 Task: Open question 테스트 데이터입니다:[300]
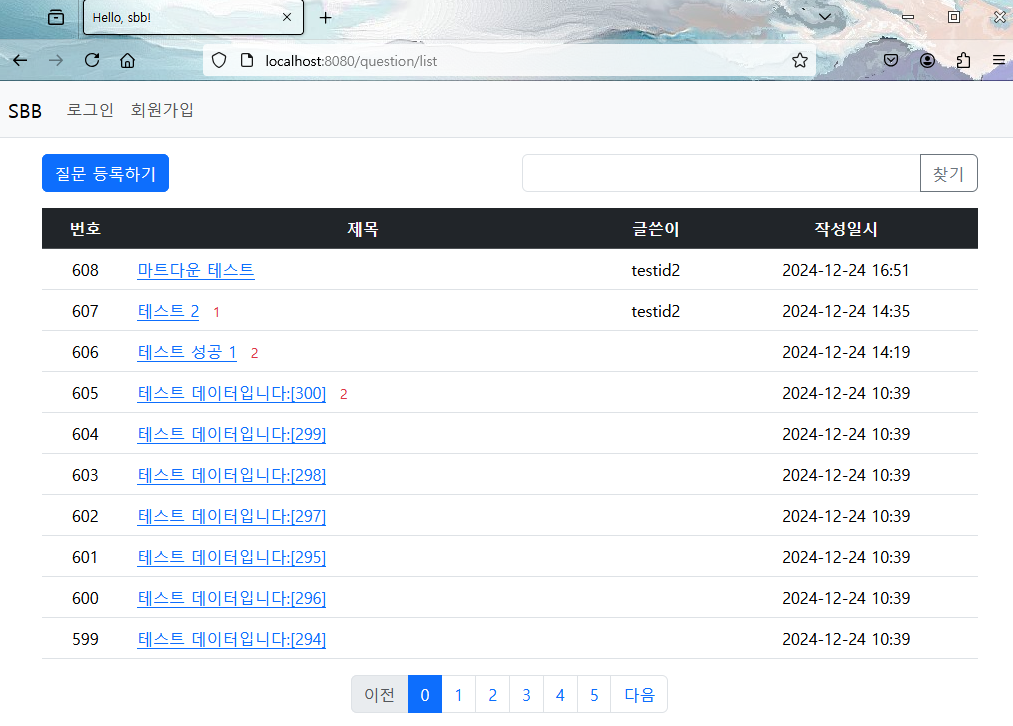click(x=231, y=393)
